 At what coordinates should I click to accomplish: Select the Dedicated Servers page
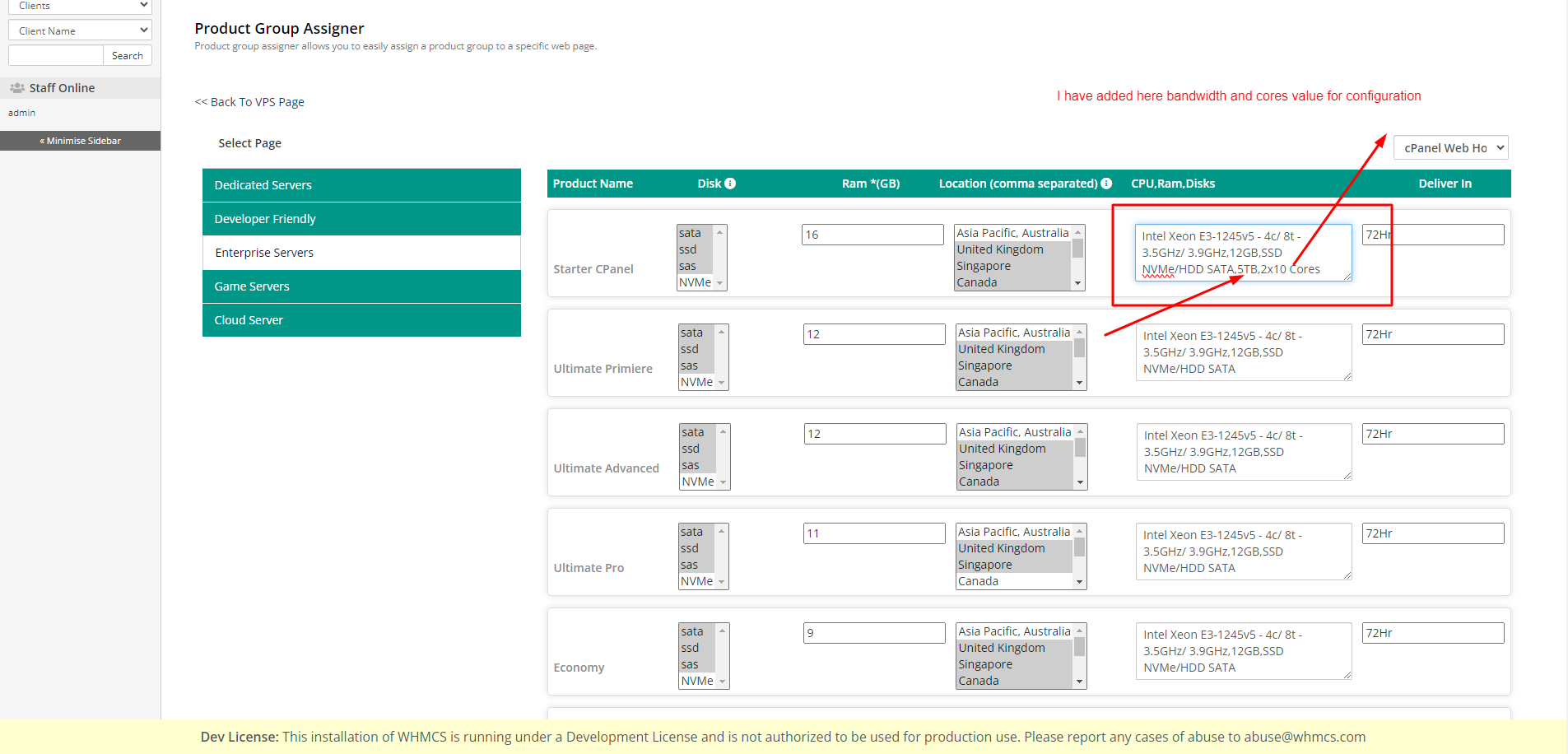pos(361,185)
